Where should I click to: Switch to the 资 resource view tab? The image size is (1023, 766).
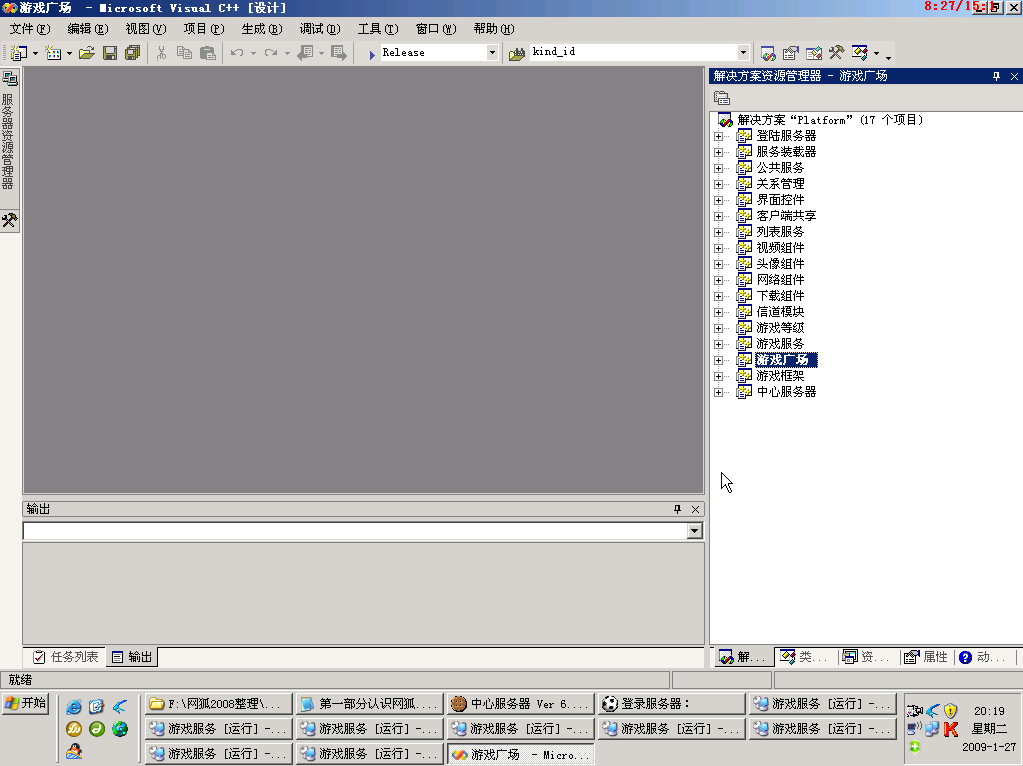(x=866, y=657)
